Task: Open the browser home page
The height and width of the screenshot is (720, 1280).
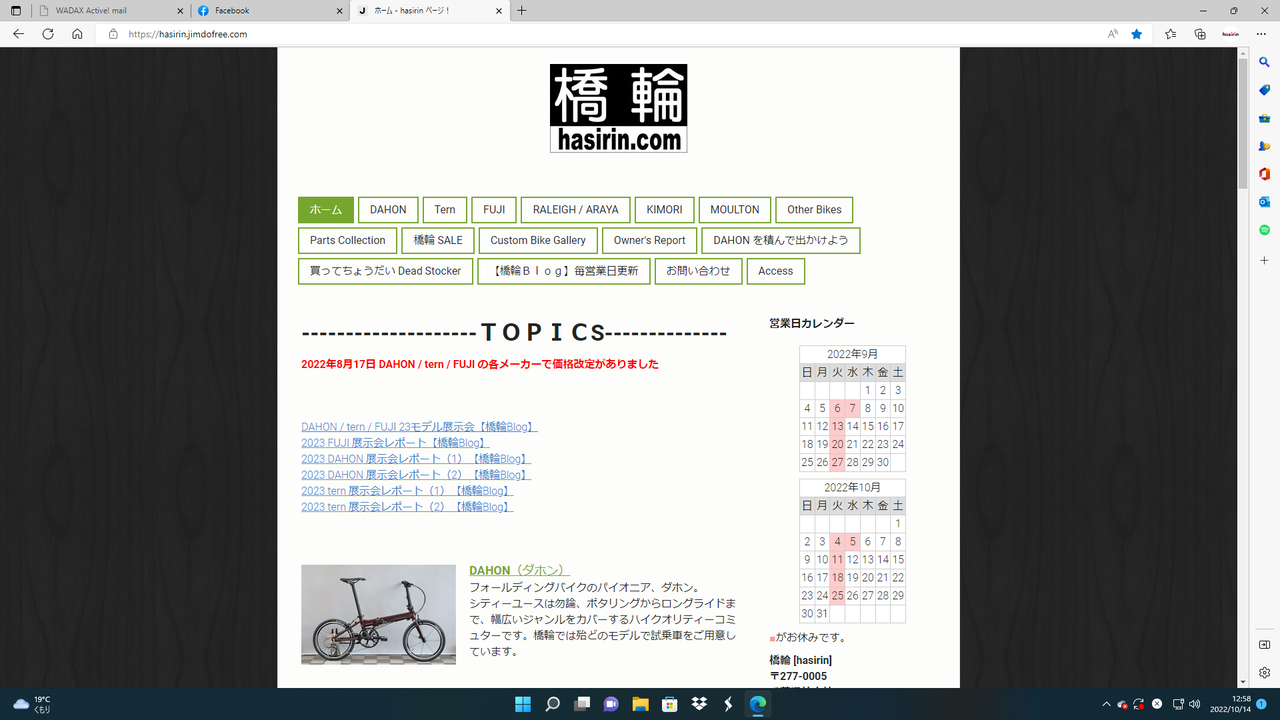Action: pyautogui.click(x=77, y=33)
